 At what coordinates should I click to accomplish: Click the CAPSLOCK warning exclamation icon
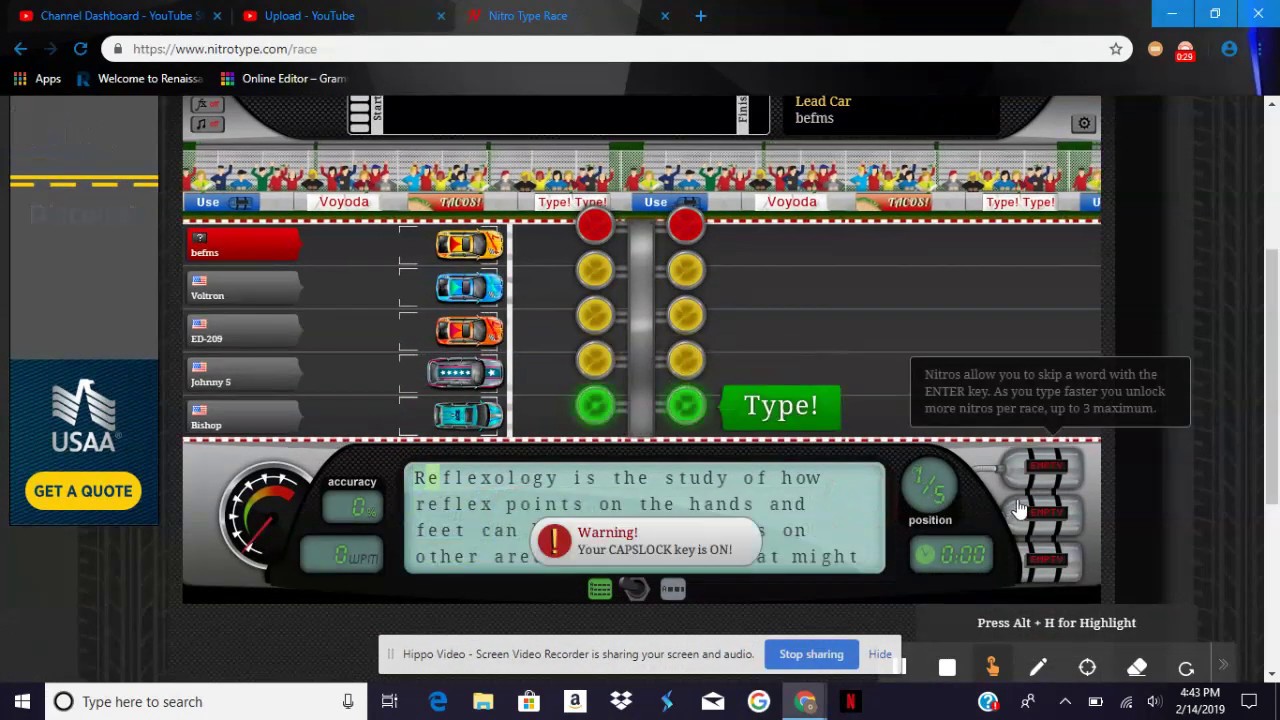(554, 541)
